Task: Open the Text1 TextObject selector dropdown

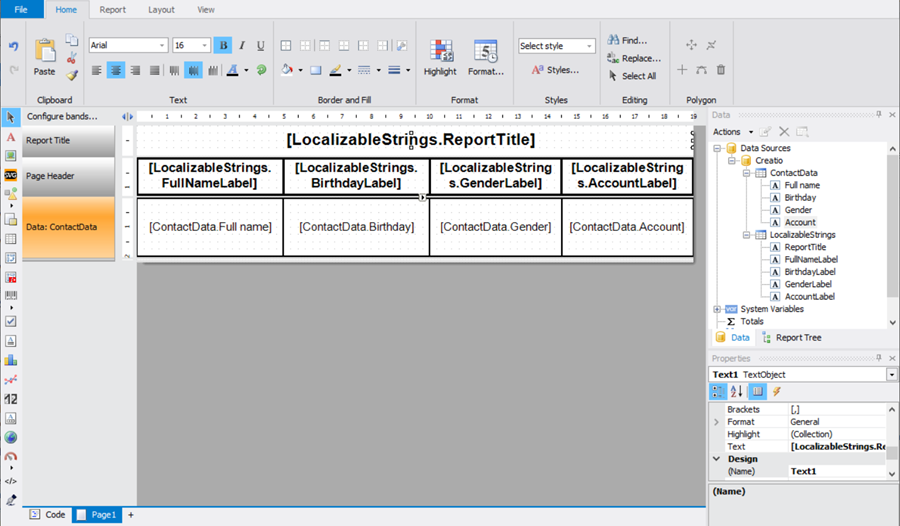Action: click(x=891, y=375)
